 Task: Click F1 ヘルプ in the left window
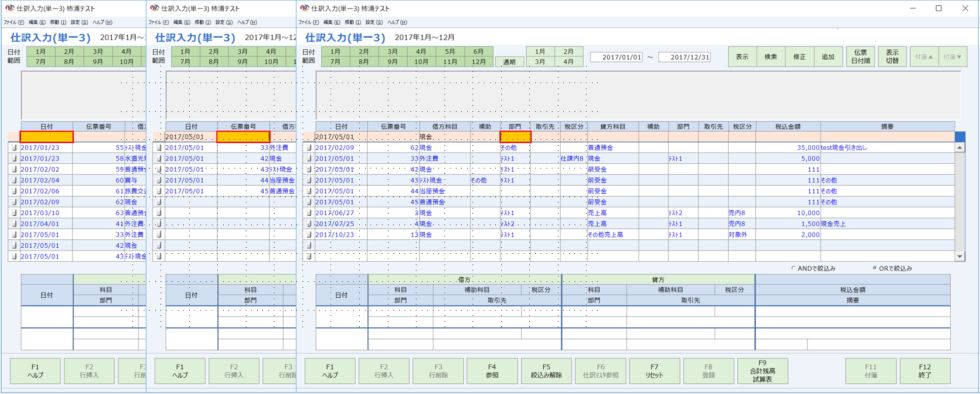pos(36,371)
